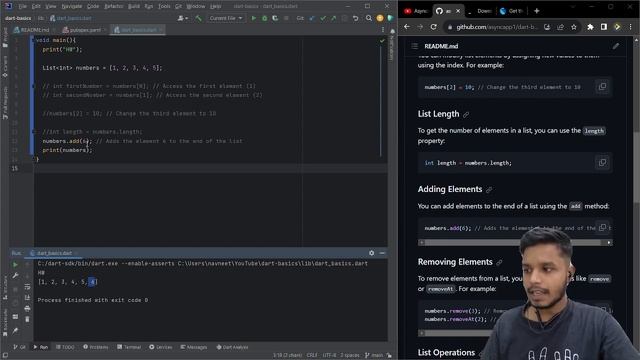This screenshot has height=360, width=640.
Task: Run with coverage icon in toolbar
Action: [x=275, y=18]
